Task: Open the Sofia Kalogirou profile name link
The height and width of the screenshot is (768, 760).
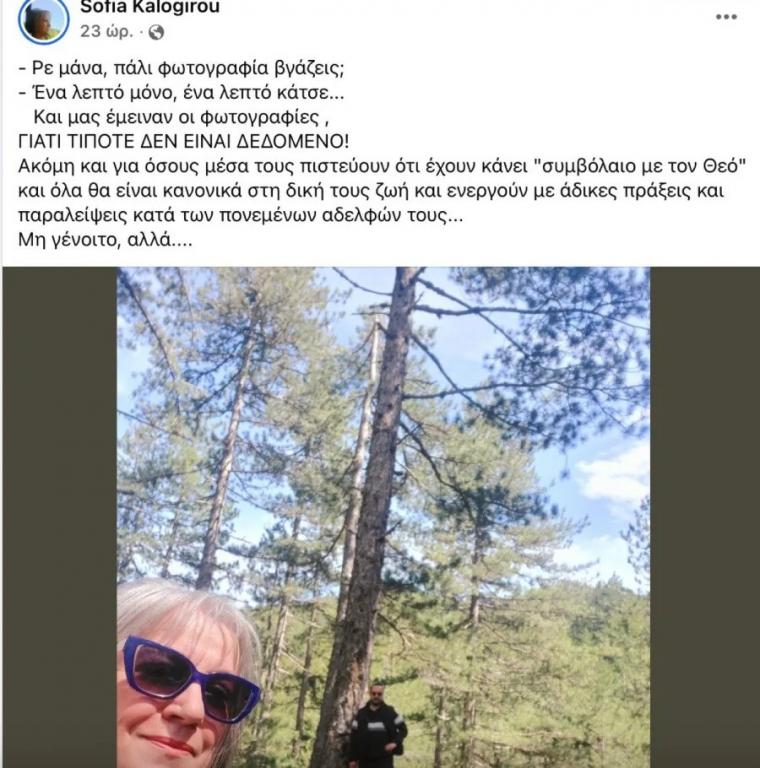Action: coord(150,7)
